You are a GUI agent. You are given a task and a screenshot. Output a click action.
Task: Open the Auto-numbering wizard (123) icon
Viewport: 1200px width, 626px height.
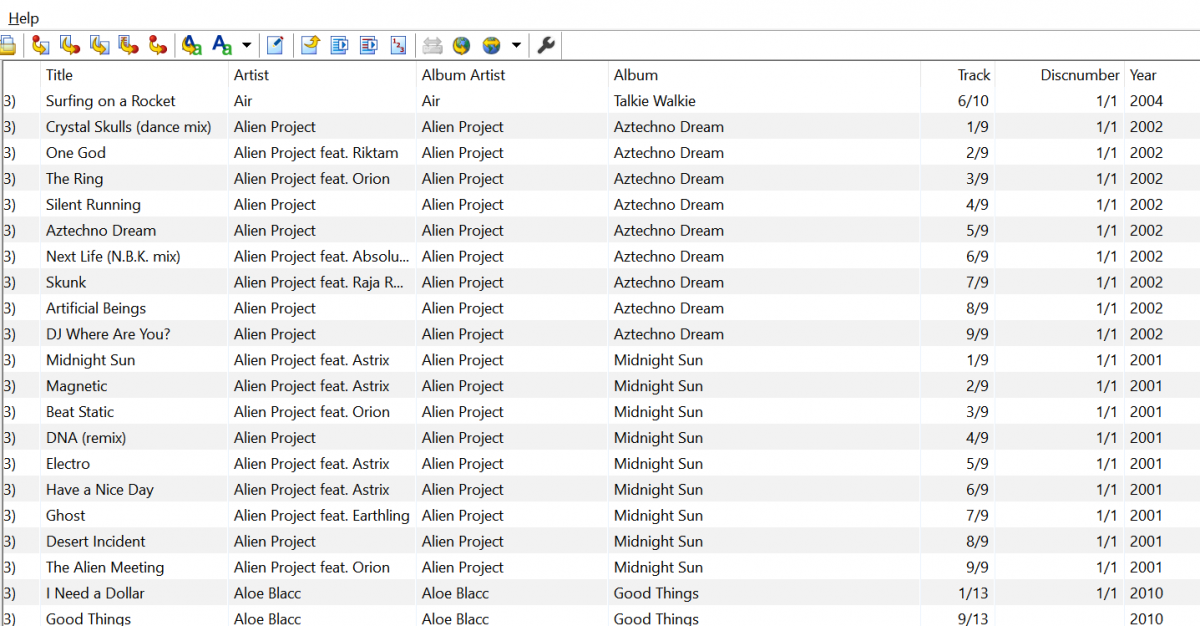tap(398, 45)
